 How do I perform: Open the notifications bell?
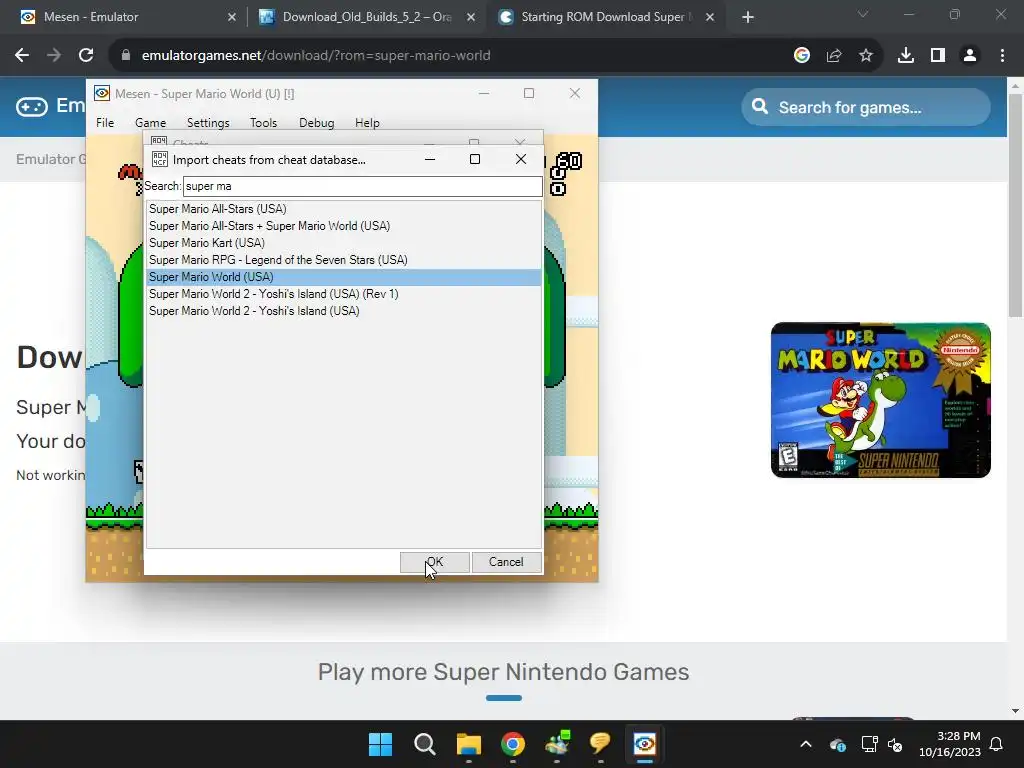click(997, 744)
